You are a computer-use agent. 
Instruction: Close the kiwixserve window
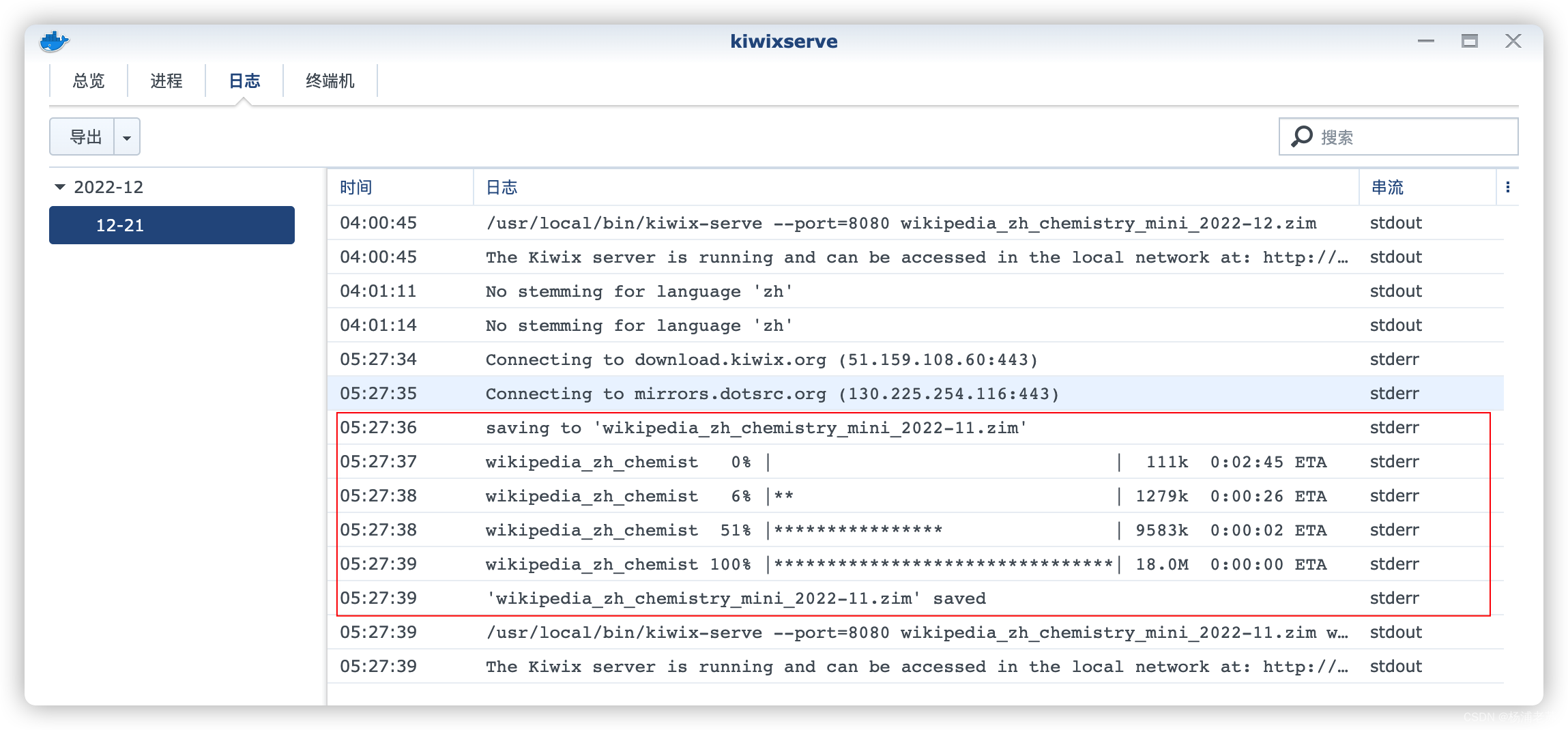pos(1513,41)
